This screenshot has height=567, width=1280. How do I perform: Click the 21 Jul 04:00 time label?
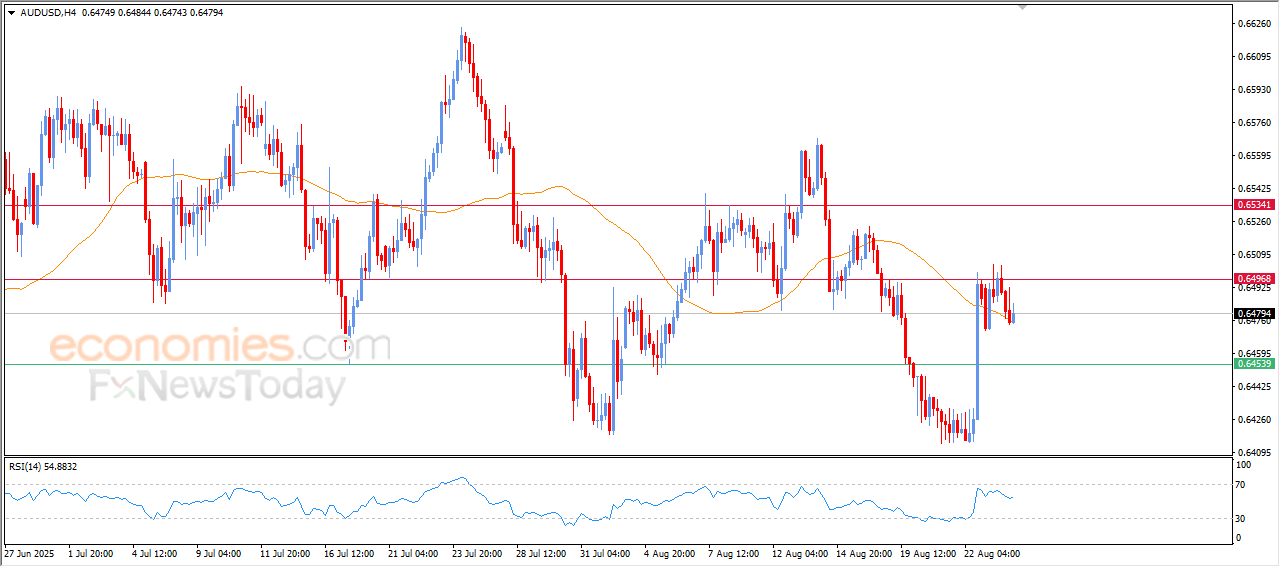(414, 552)
